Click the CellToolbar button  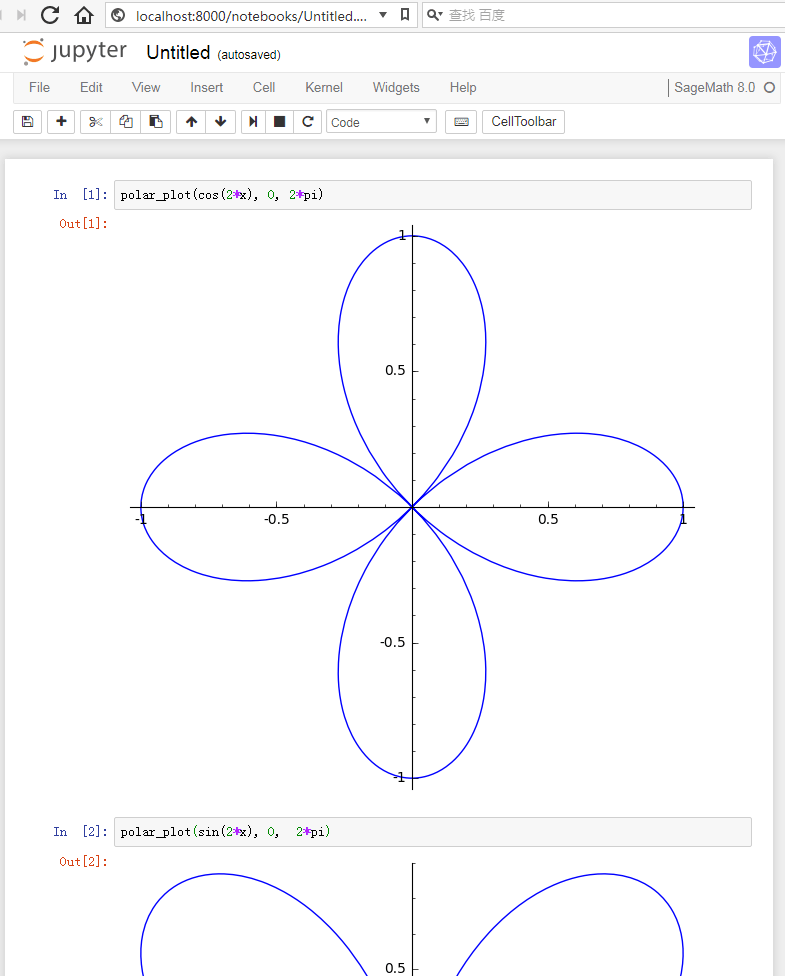[524, 122]
